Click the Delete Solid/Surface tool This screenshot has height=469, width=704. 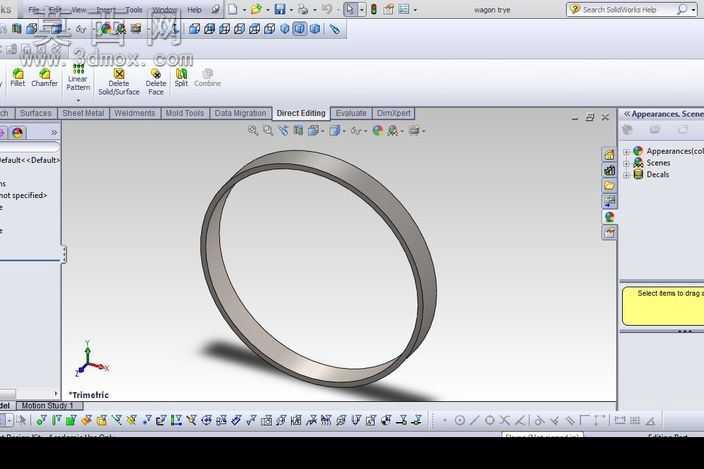coord(119,81)
